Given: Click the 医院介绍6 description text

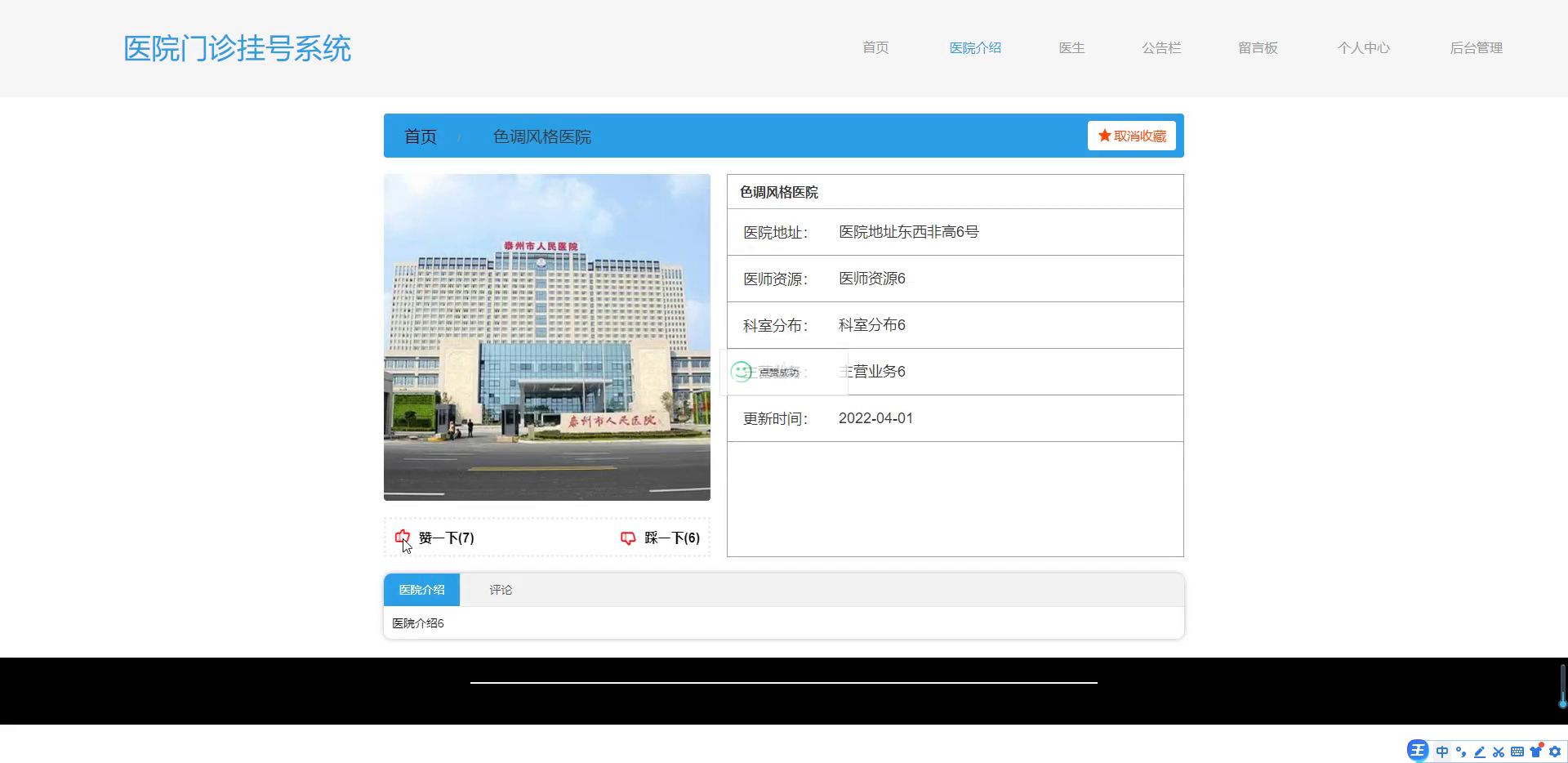Looking at the screenshot, I should pyautogui.click(x=418, y=623).
